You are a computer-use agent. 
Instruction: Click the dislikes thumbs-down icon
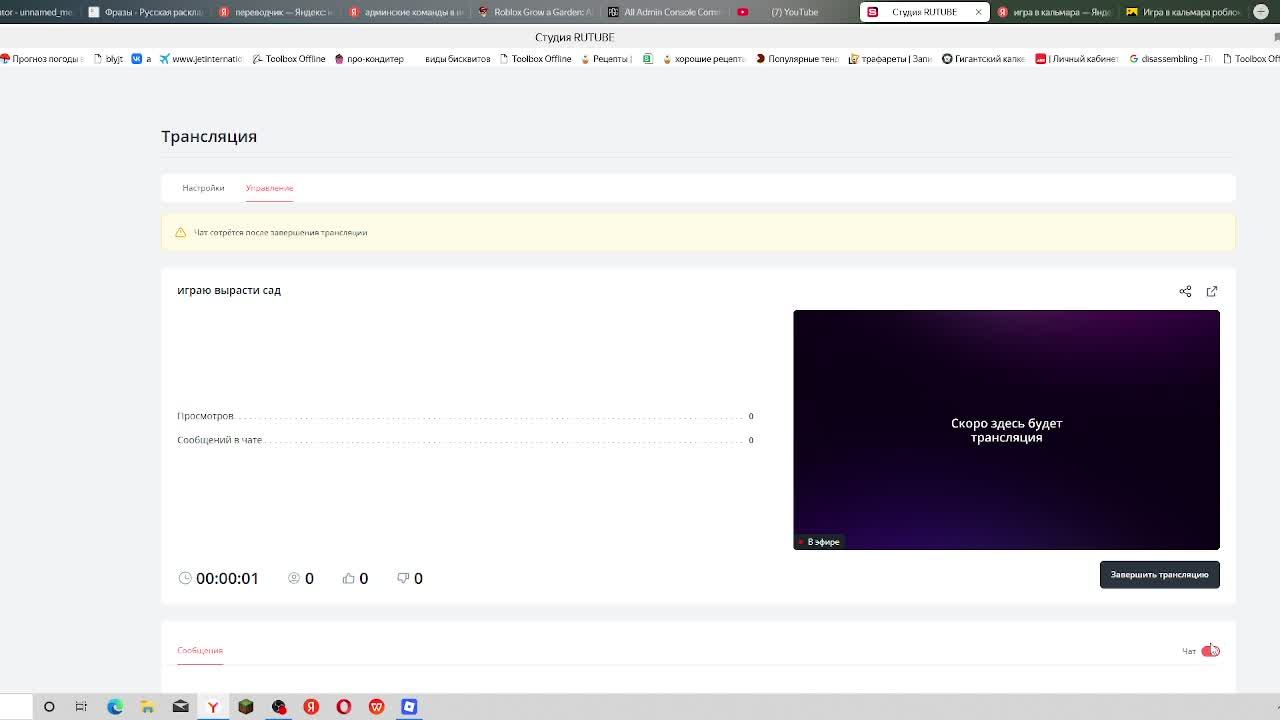point(403,578)
